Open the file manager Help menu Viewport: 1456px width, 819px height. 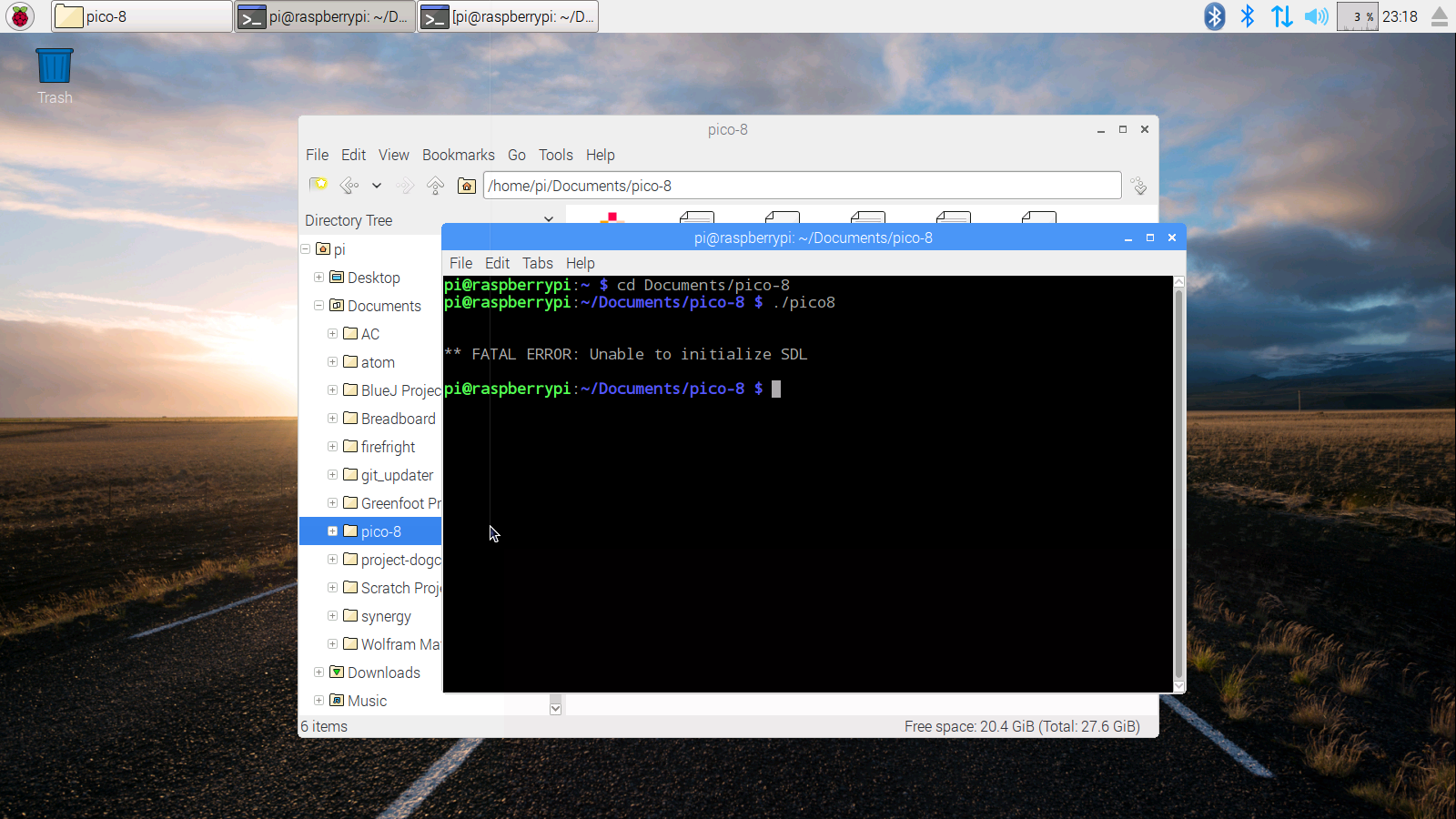[601, 155]
